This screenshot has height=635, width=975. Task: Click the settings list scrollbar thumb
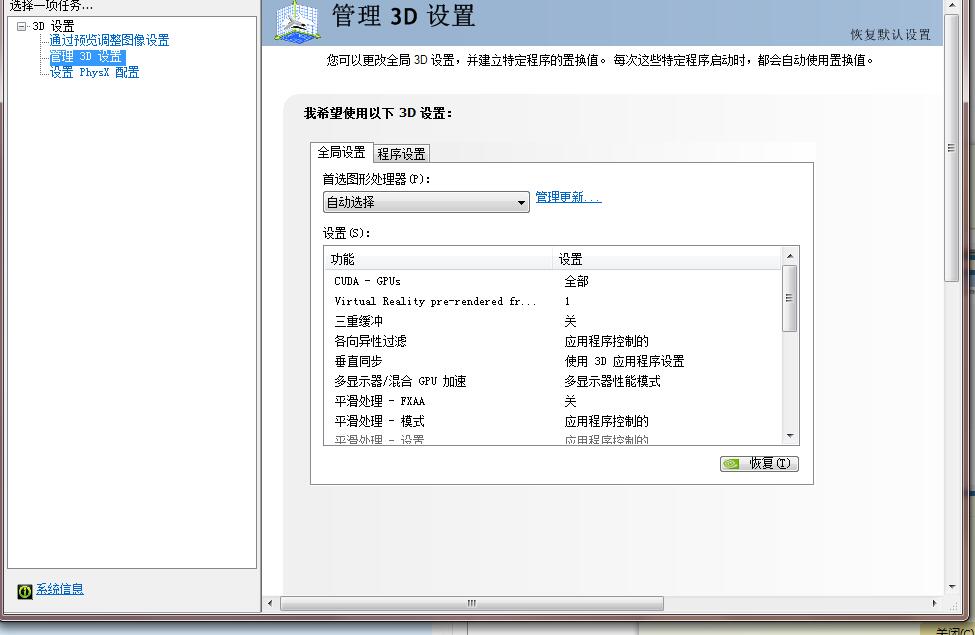pos(790,299)
